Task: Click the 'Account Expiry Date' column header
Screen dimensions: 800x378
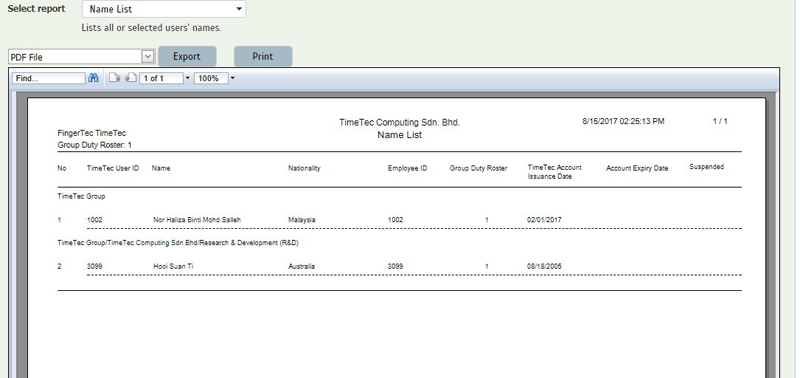Action: click(637, 168)
